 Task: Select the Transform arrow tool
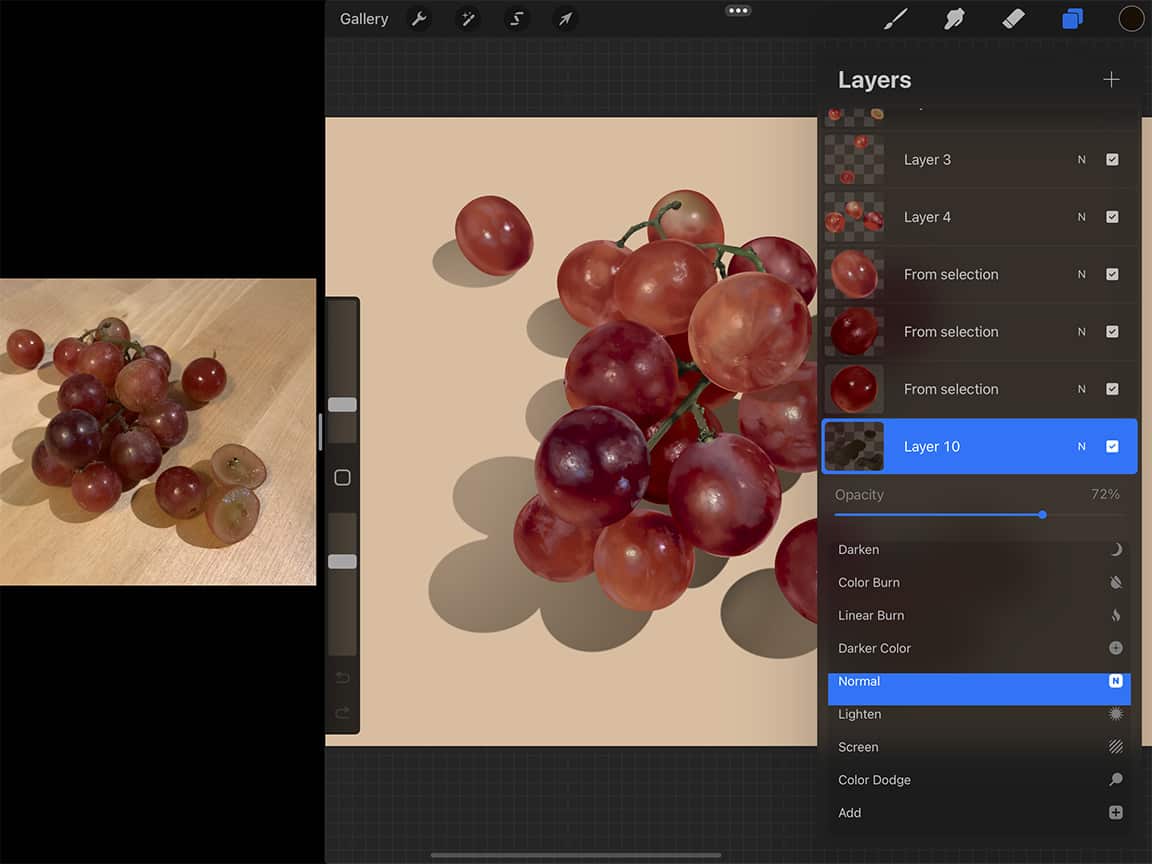click(565, 19)
